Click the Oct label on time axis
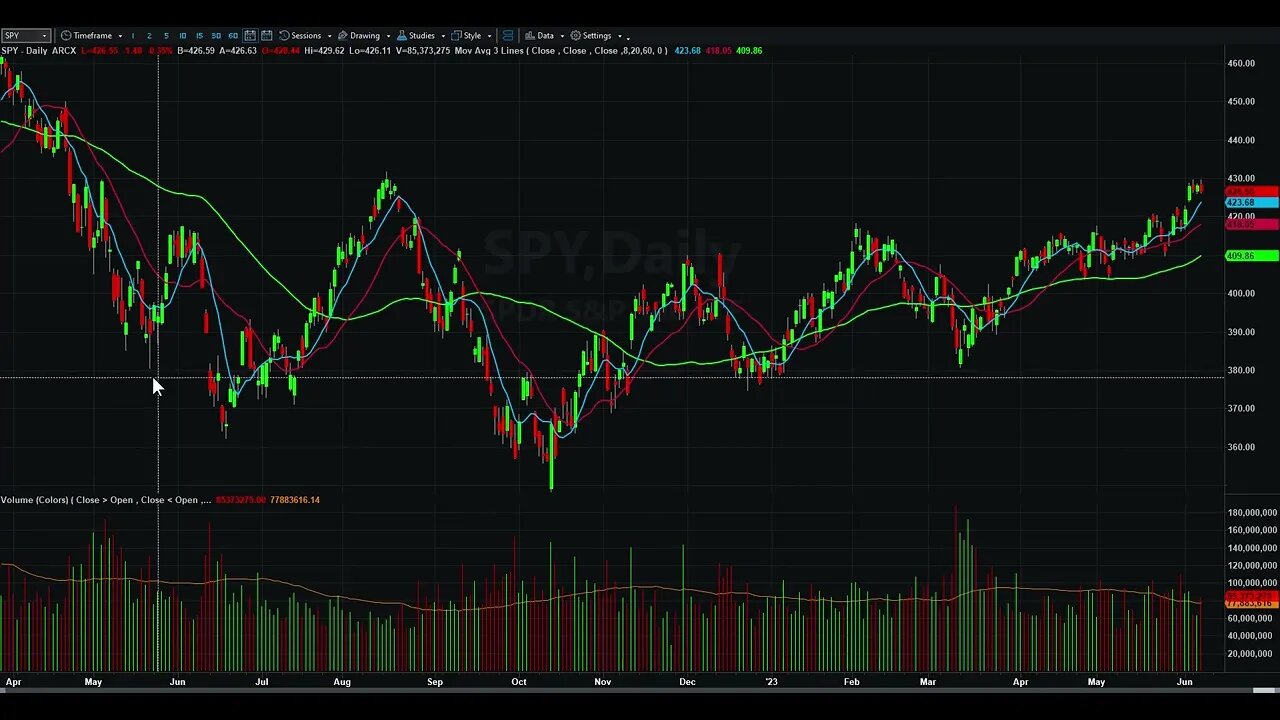This screenshot has height=720, width=1280. [518, 682]
